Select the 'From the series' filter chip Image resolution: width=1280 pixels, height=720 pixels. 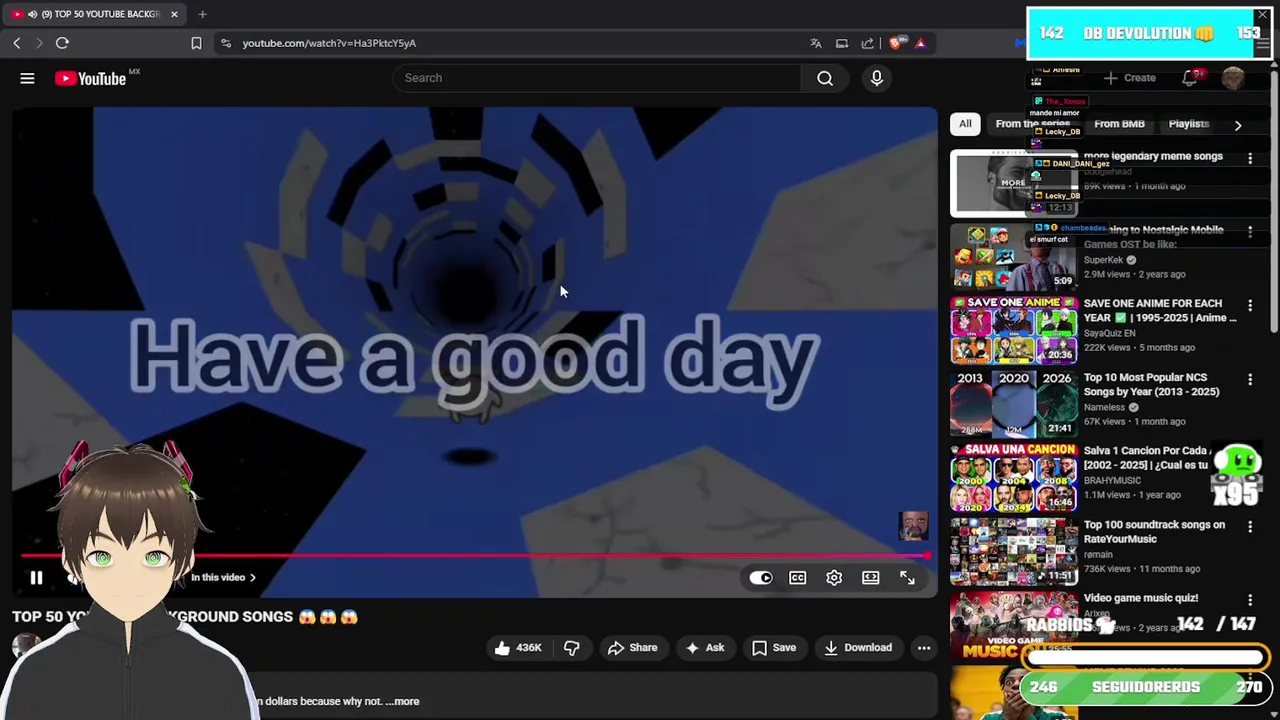point(1033,124)
